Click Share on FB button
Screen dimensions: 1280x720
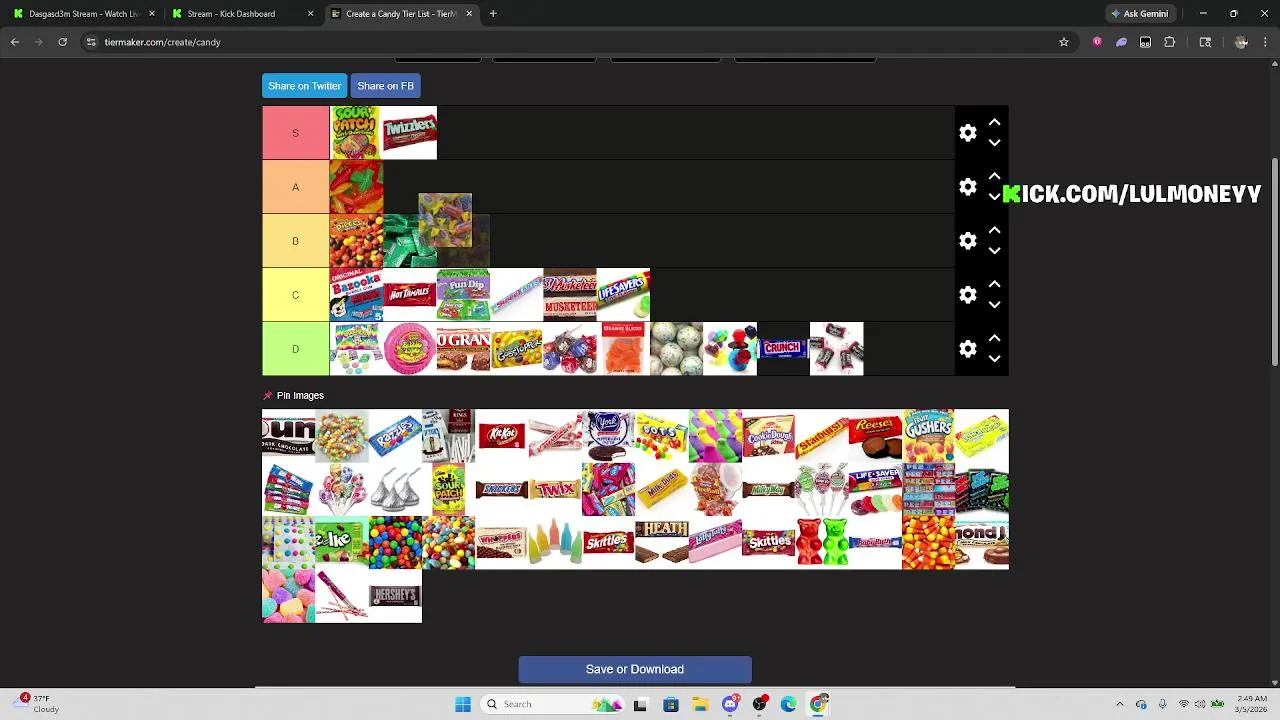pyautogui.click(x=385, y=86)
